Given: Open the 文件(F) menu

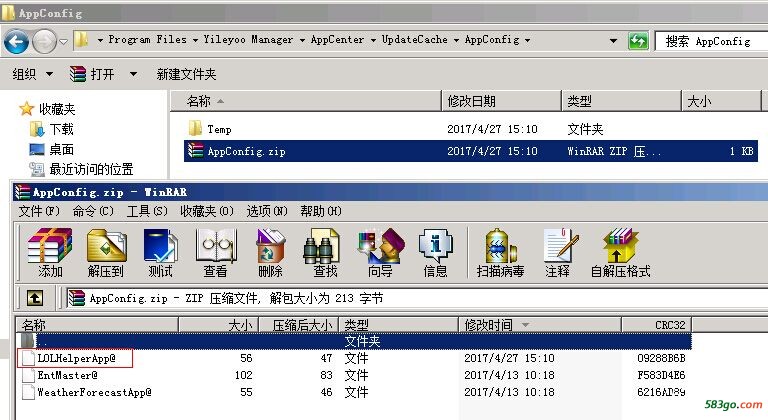Looking at the screenshot, I should 39,211.
